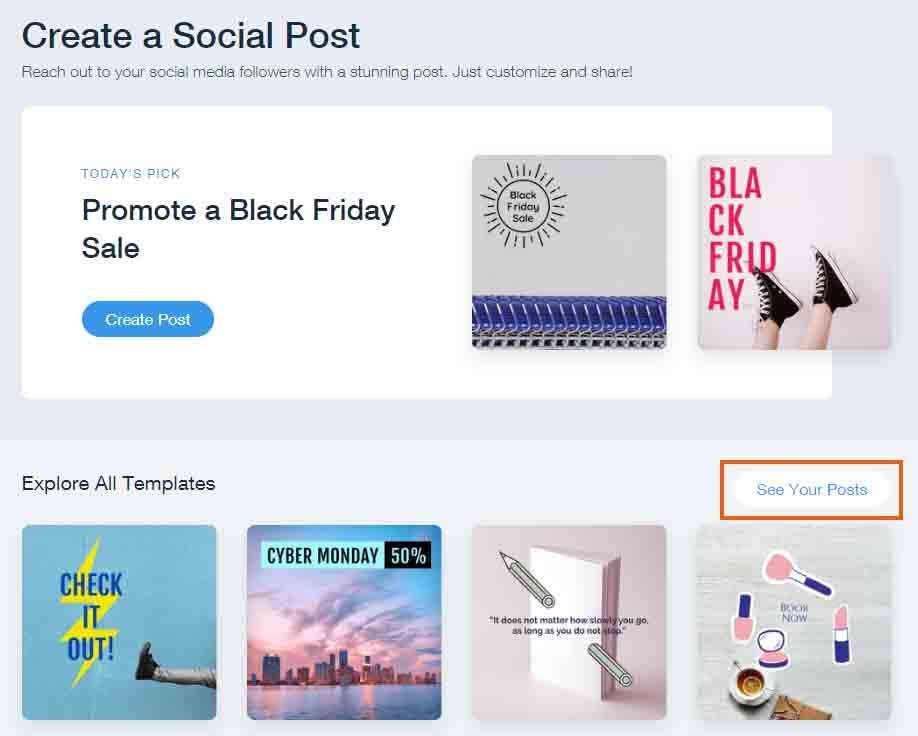Pick the motivational quote book template
This screenshot has width=918, height=736.
569,622
